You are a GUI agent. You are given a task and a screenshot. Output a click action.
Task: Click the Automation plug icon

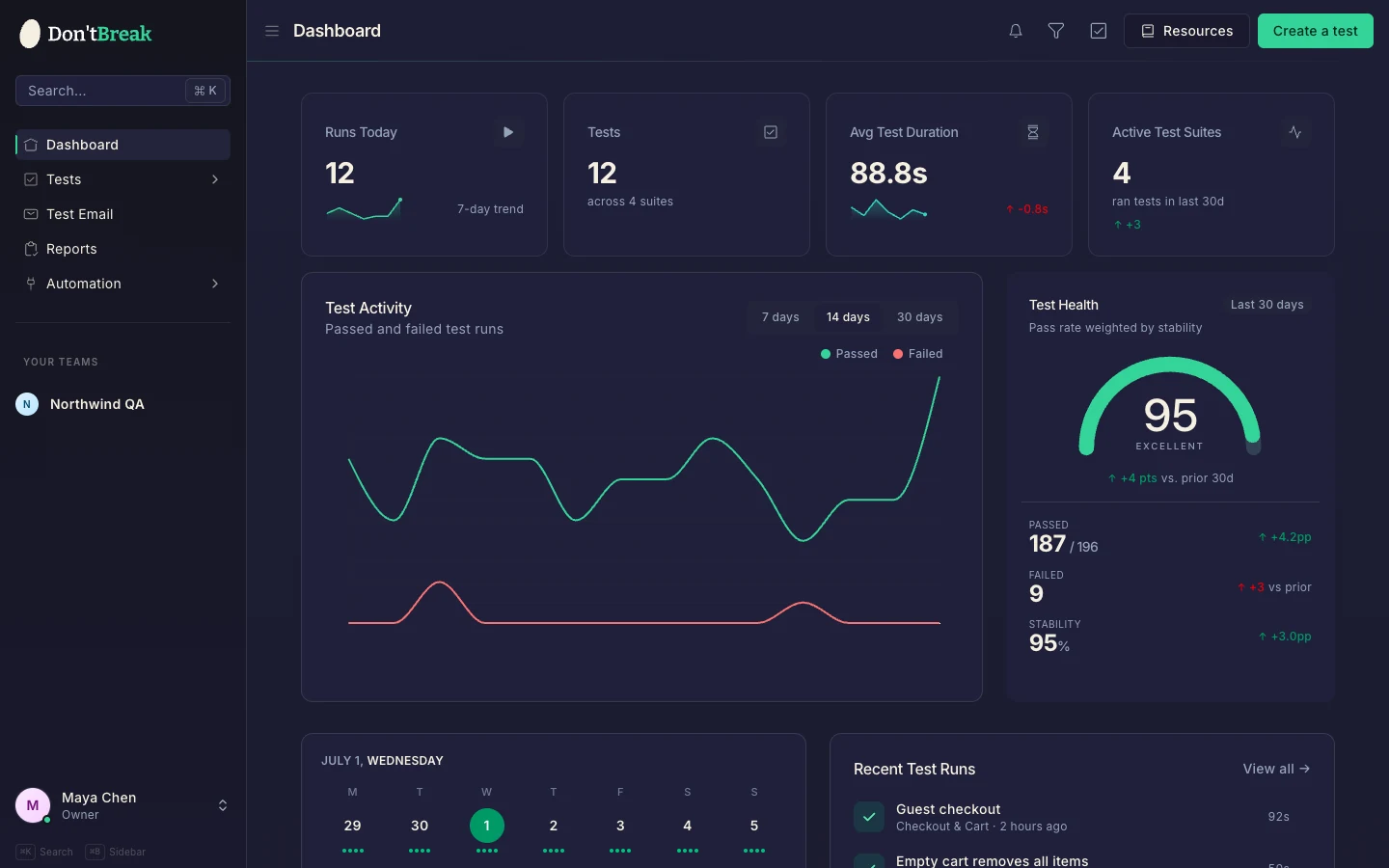pos(31,284)
